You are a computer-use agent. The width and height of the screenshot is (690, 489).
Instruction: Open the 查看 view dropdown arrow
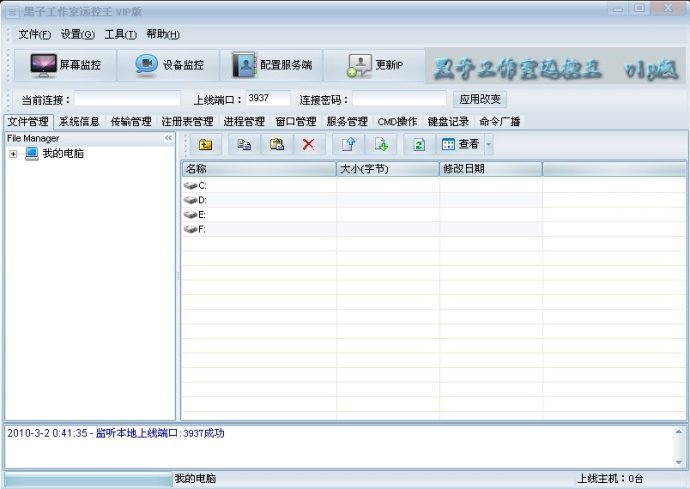489,144
